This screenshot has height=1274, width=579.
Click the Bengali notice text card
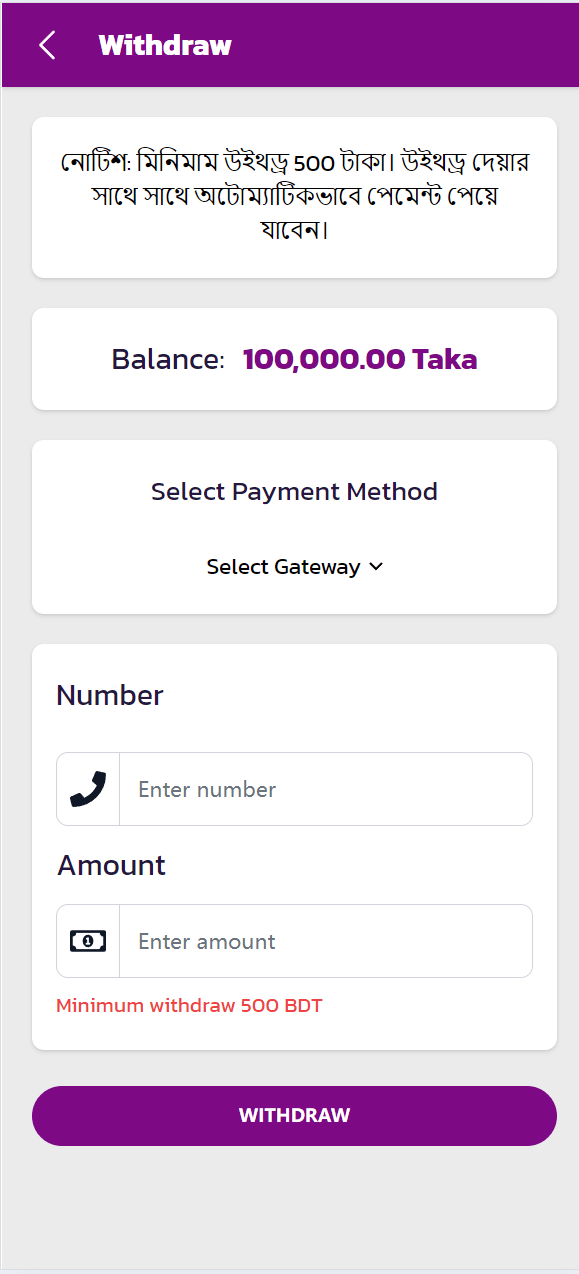coord(294,197)
